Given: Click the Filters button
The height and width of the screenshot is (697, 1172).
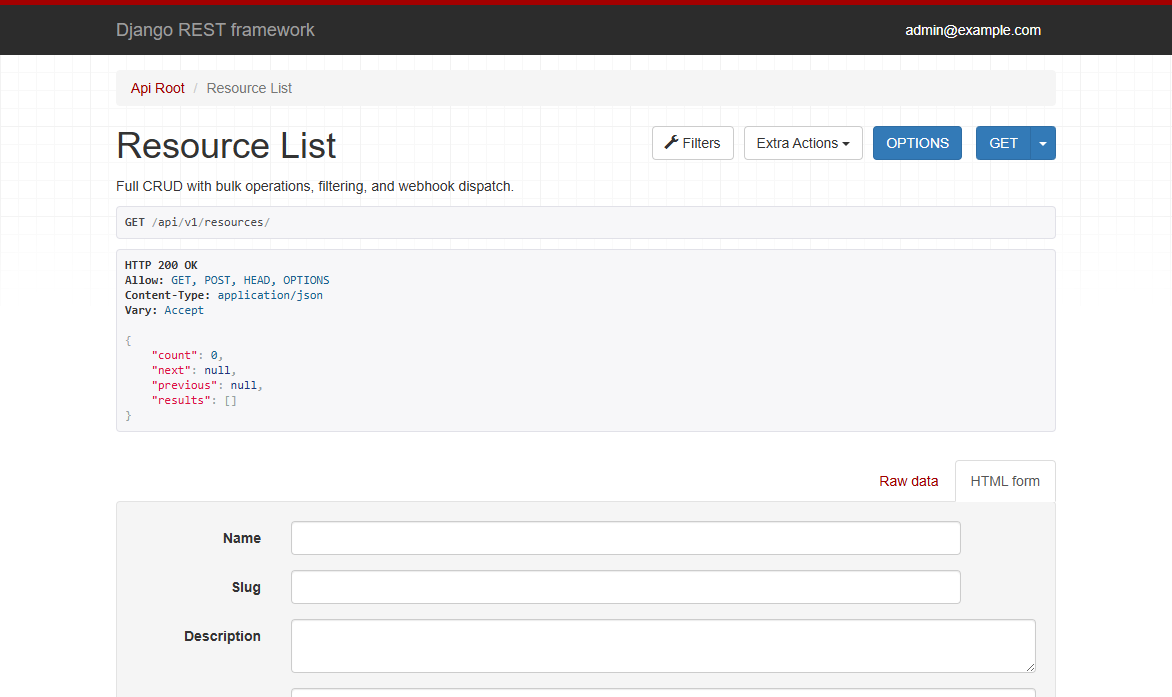Looking at the screenshot, I should point(692,143).
